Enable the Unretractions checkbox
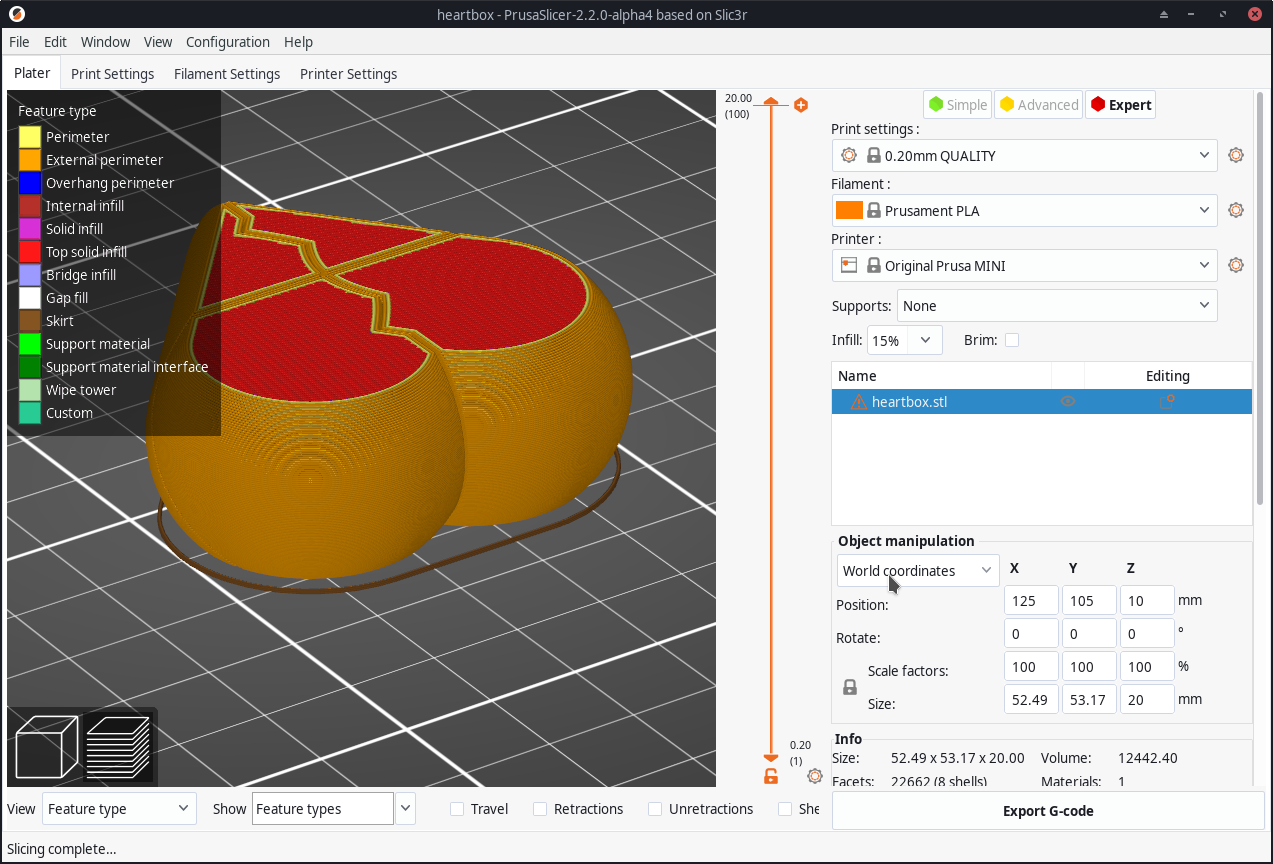The height and width of the screenshot is (864, 1273). pyautogui.click(x=655, y=809)
